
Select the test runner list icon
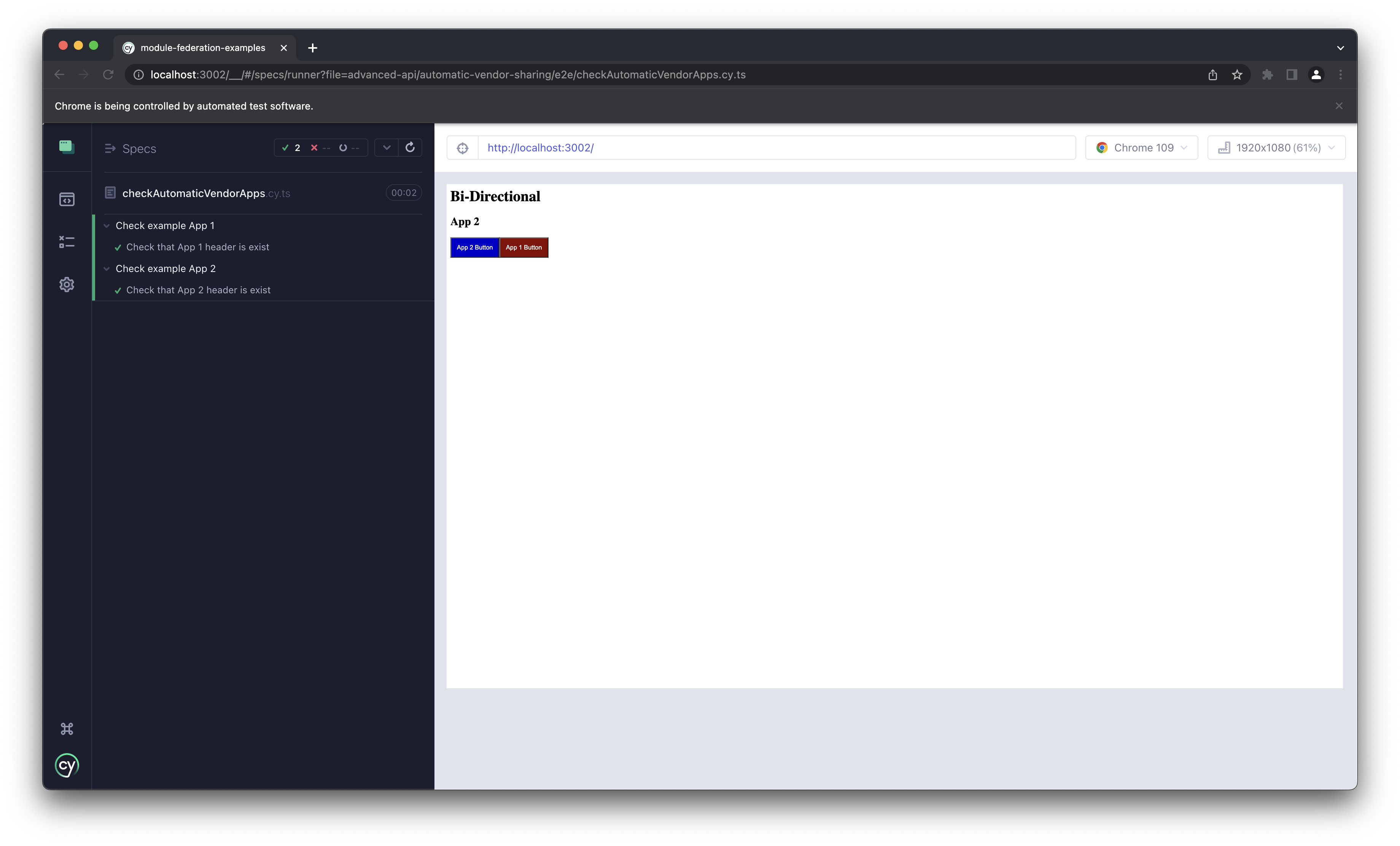[x=67, y=242]
